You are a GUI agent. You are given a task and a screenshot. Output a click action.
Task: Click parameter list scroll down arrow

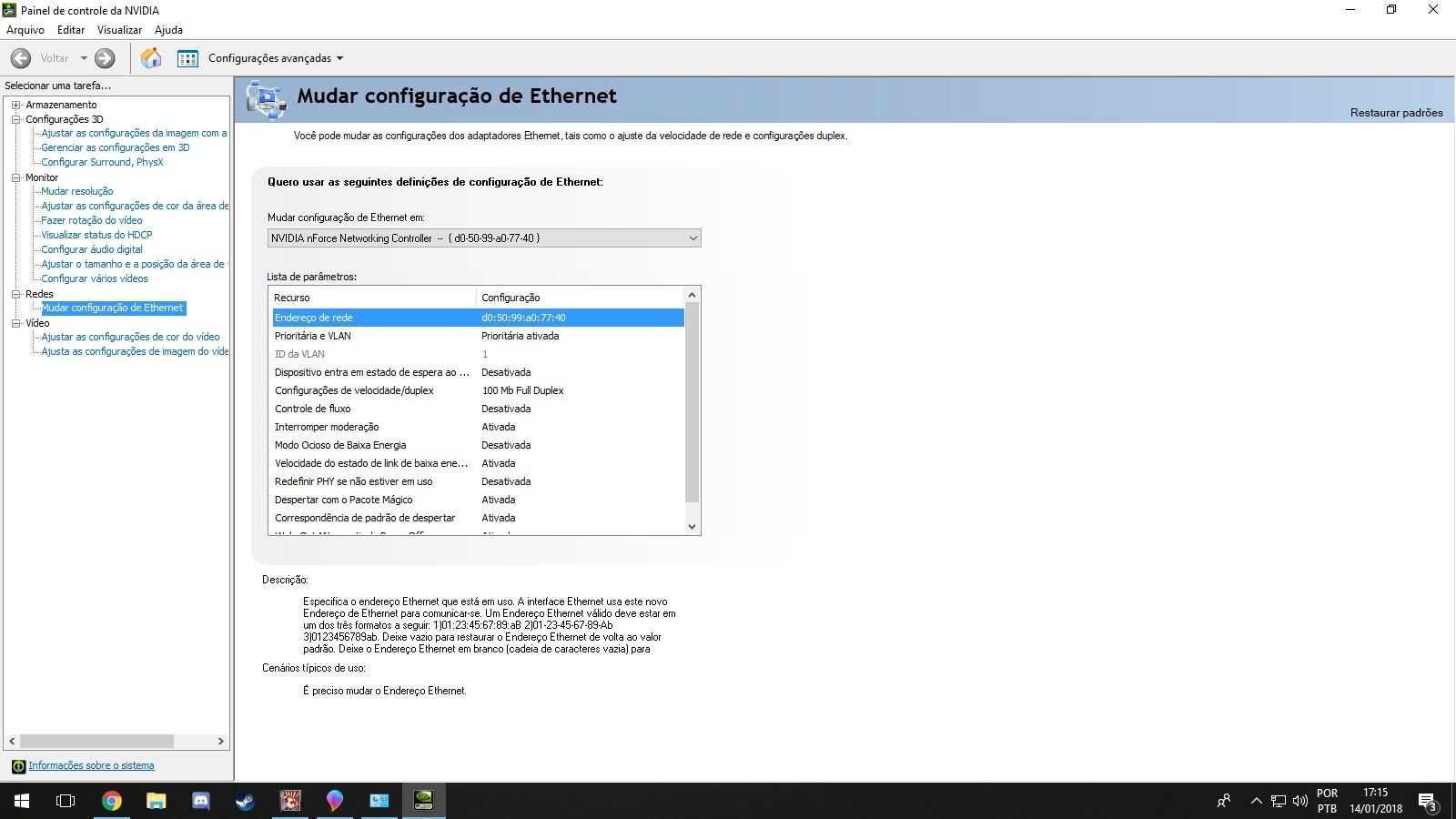[692, 526]
